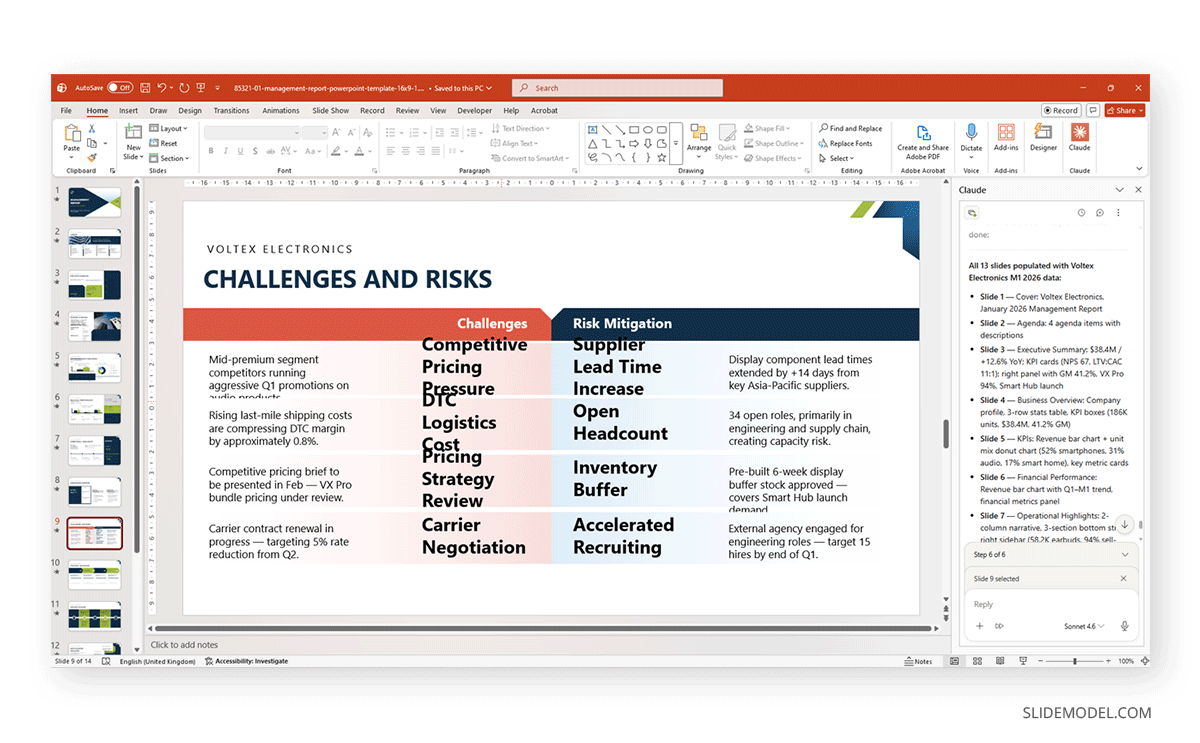Switch to the Slide Show tab
This screenshot has height=743, width=1200.
coord(331,111)
